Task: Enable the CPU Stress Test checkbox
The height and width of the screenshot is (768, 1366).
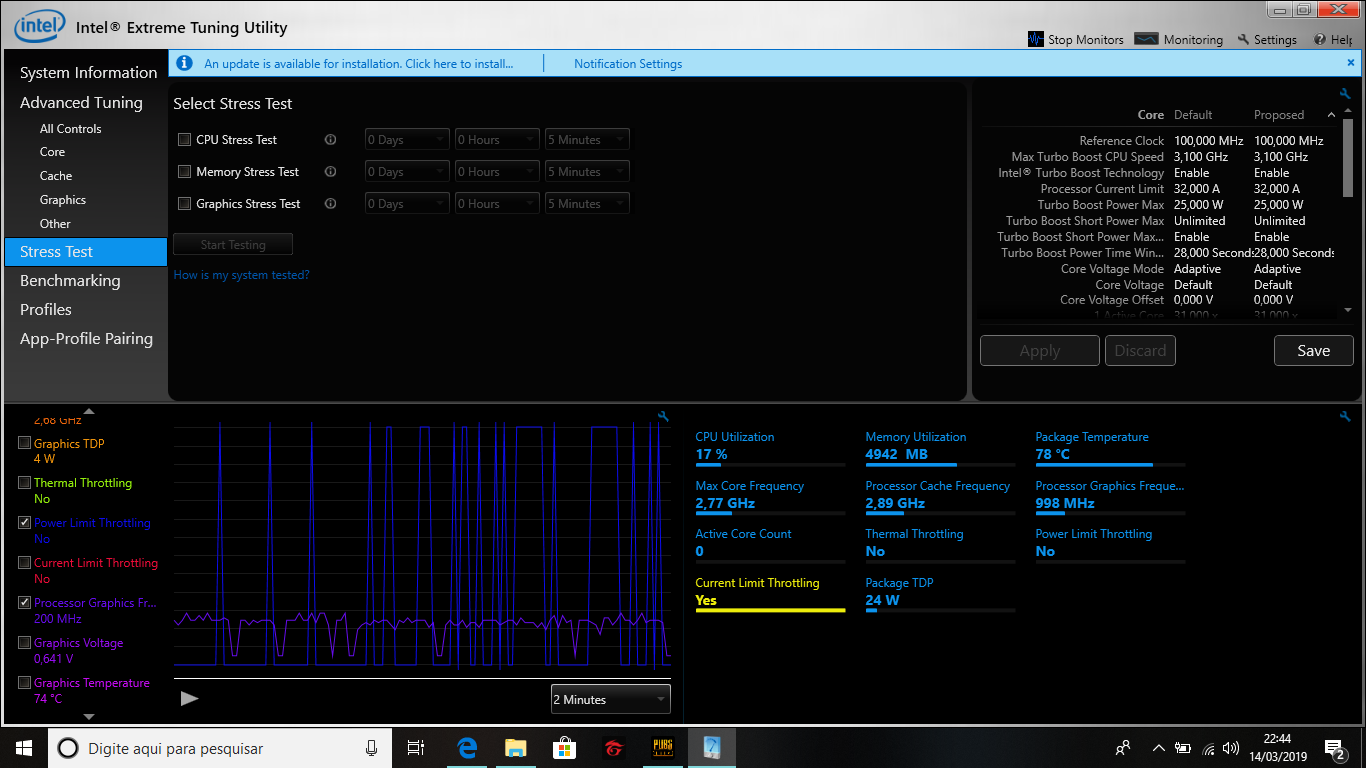Action: point(184,140)
